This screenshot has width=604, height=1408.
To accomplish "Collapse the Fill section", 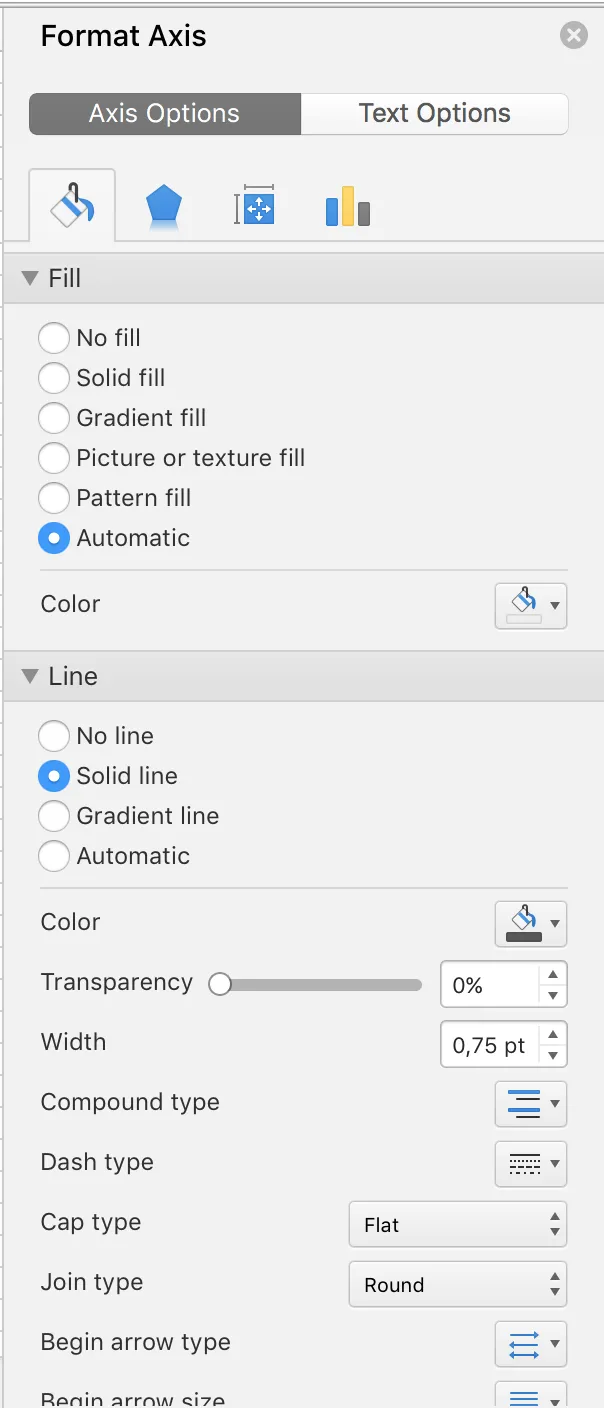I will [x=29, y=278].
